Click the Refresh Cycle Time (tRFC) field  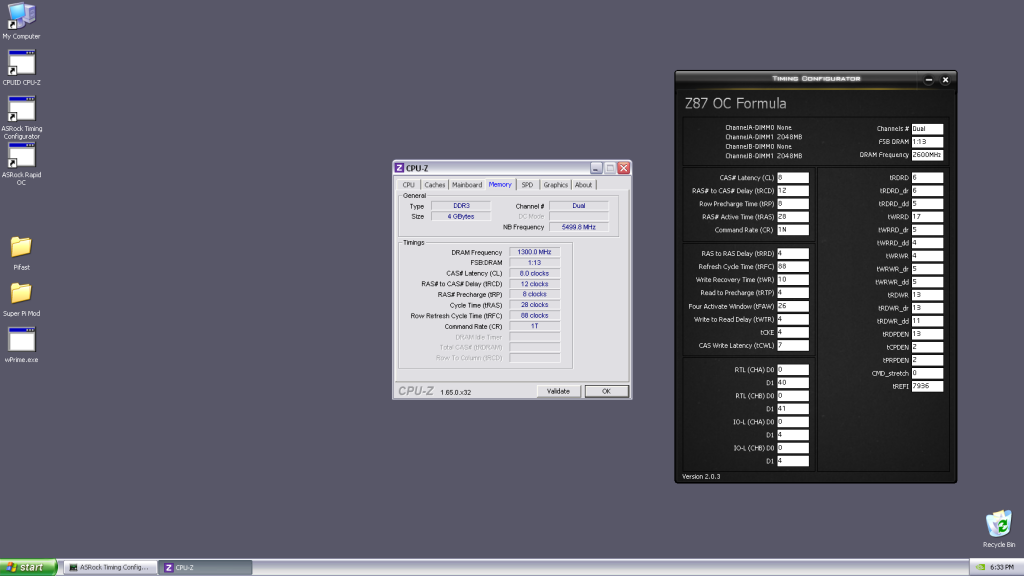click(x=793, y=266)
